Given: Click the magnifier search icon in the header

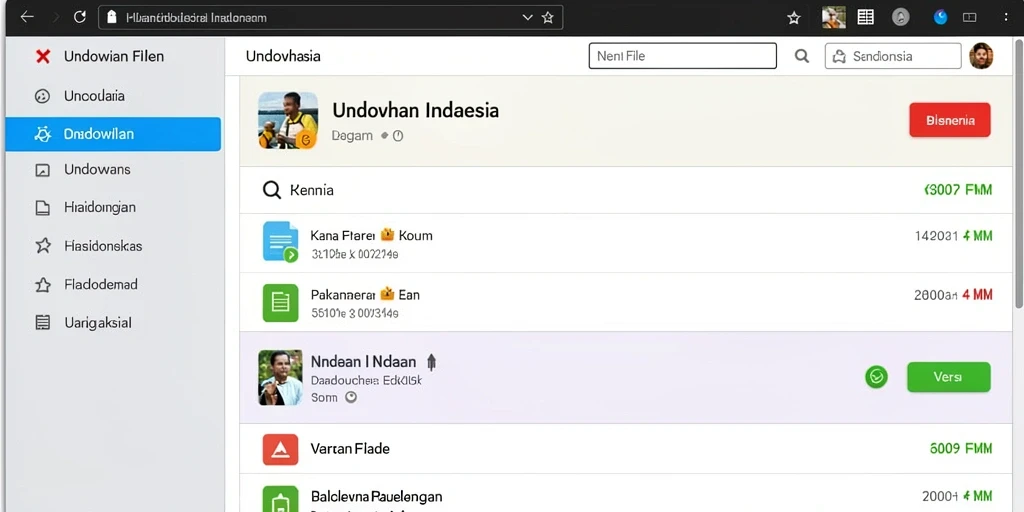Looking at the screenshot, I should coord(802,56).
